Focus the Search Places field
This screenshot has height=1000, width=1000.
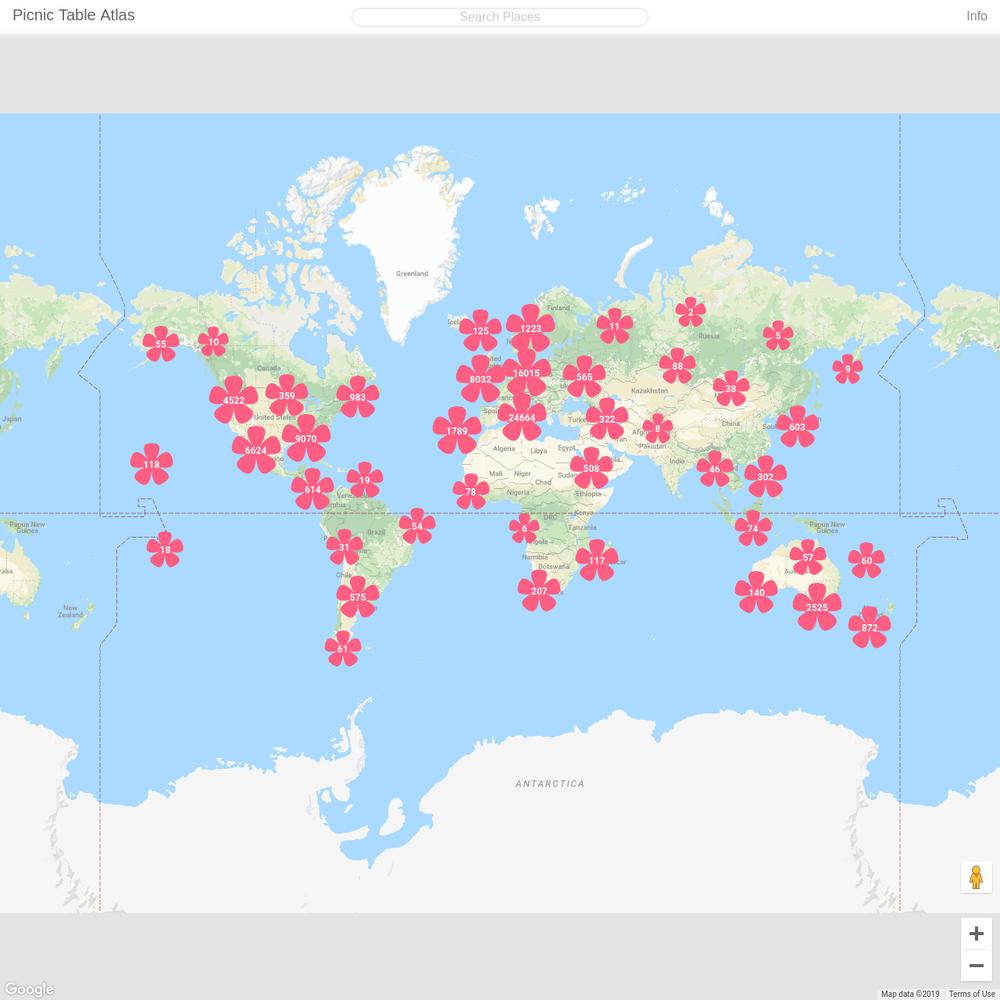pos(499,17)
